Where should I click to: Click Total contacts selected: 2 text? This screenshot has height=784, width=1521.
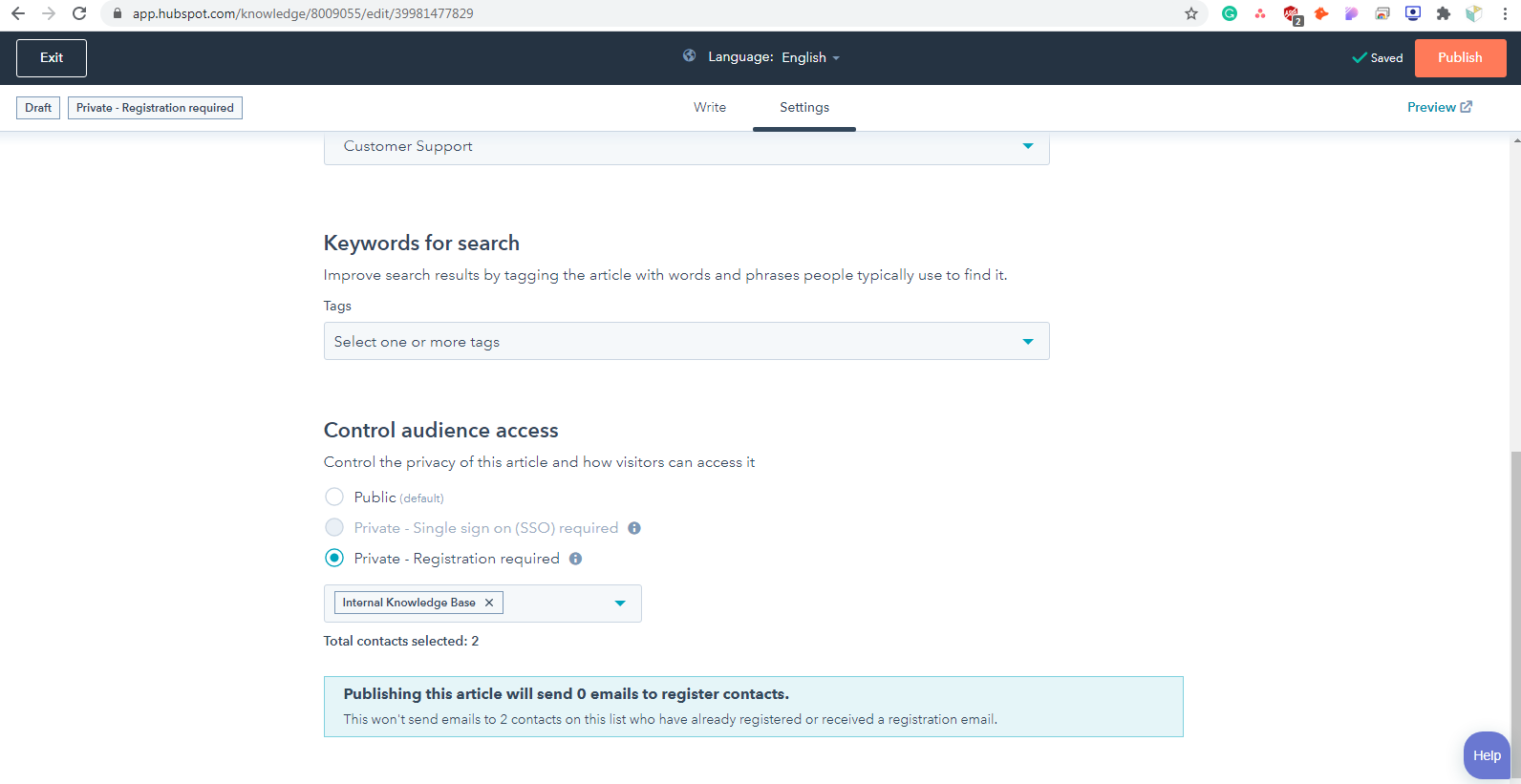(401, 641)
